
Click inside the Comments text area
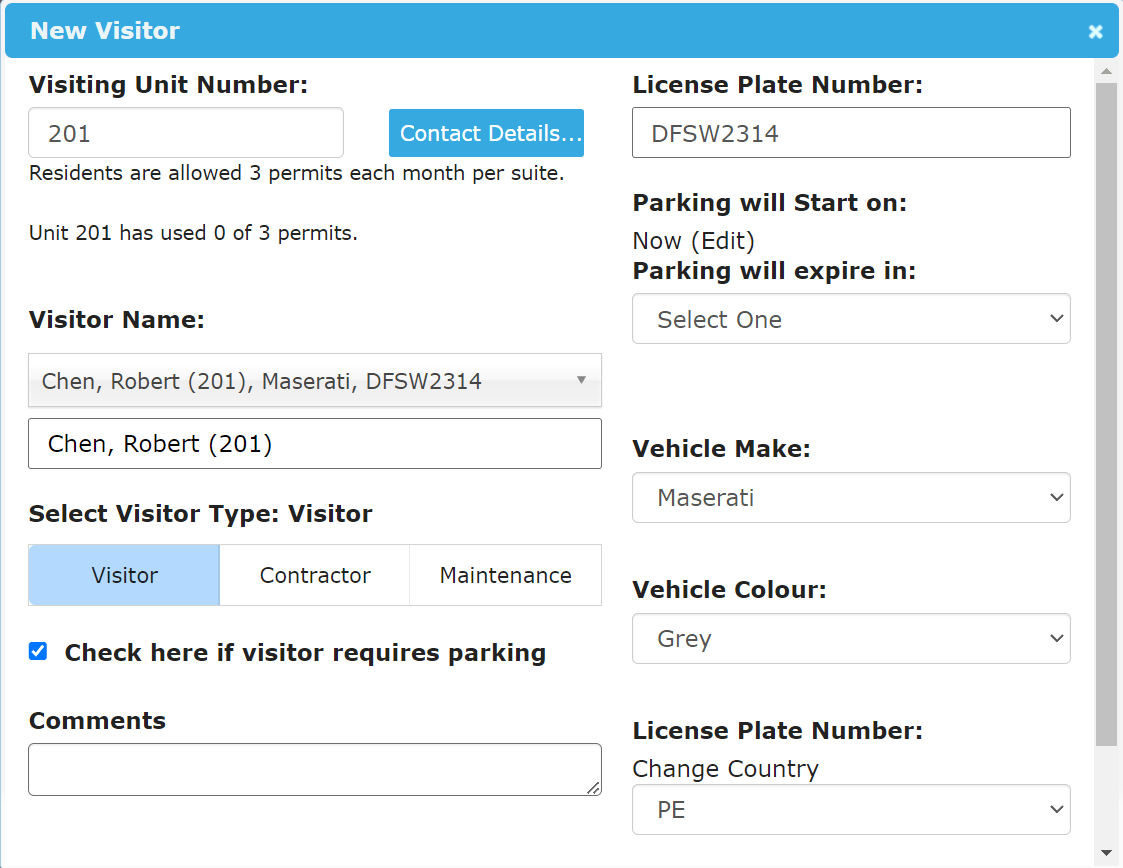(314, 769)
